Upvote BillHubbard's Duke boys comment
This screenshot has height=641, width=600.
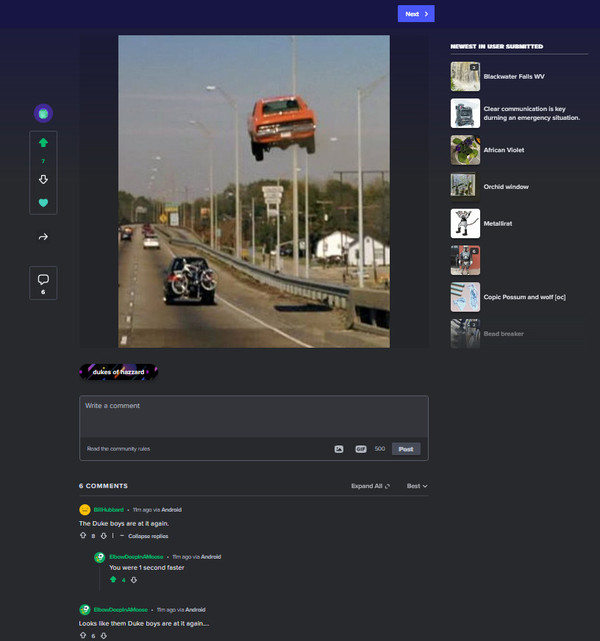tap(83, 536)
